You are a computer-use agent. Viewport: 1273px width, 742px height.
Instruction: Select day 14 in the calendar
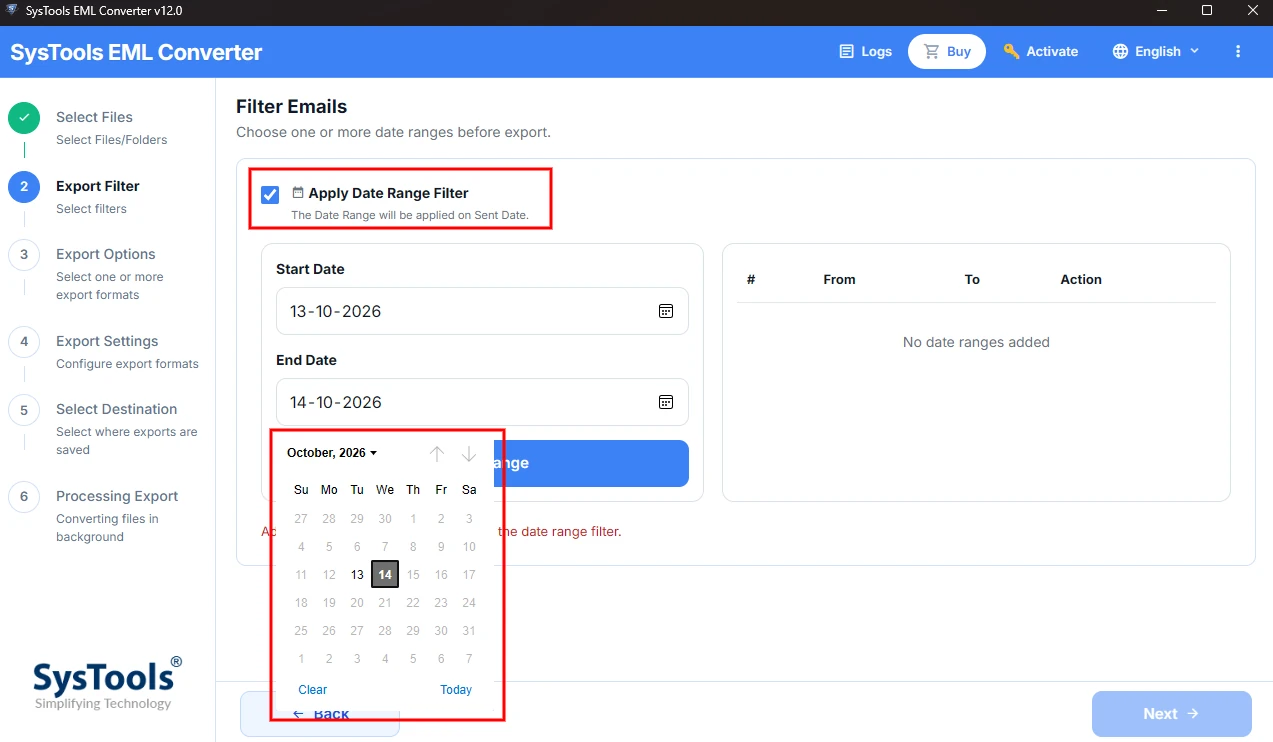[385, 575]
